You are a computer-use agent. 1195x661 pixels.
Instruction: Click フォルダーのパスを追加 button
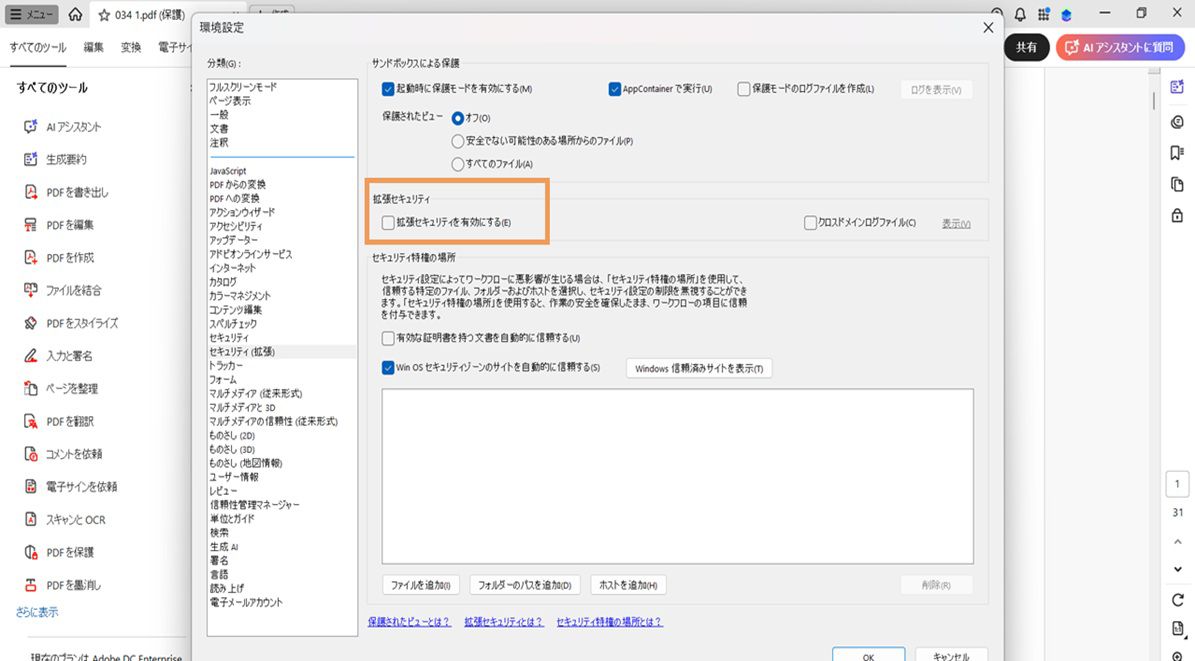(x=524, y=585)
